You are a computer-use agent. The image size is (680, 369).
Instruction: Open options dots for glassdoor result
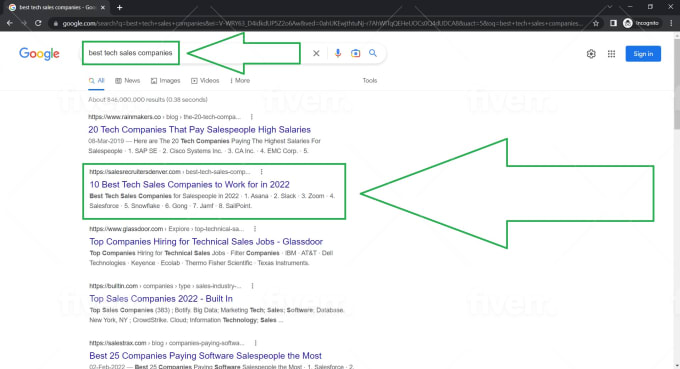pos(255,229)
